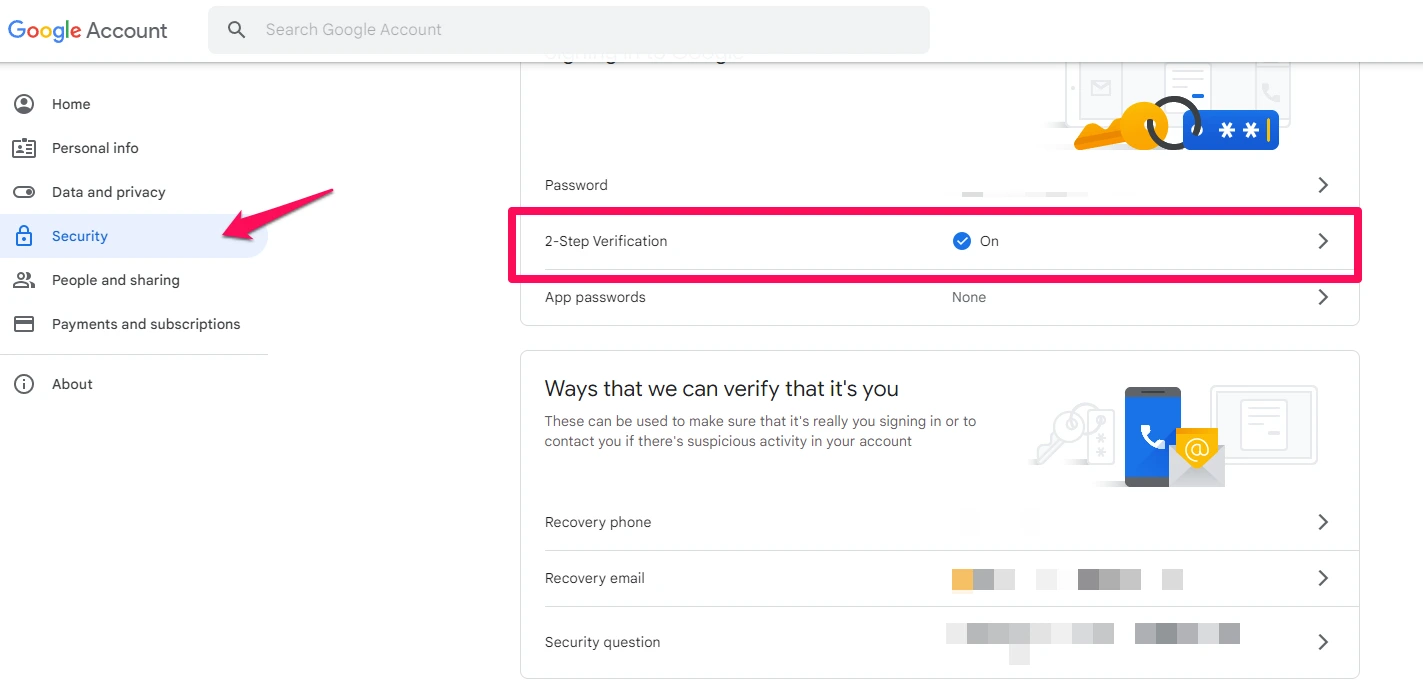Click the Recovery email row label

[x=595, y=578]
